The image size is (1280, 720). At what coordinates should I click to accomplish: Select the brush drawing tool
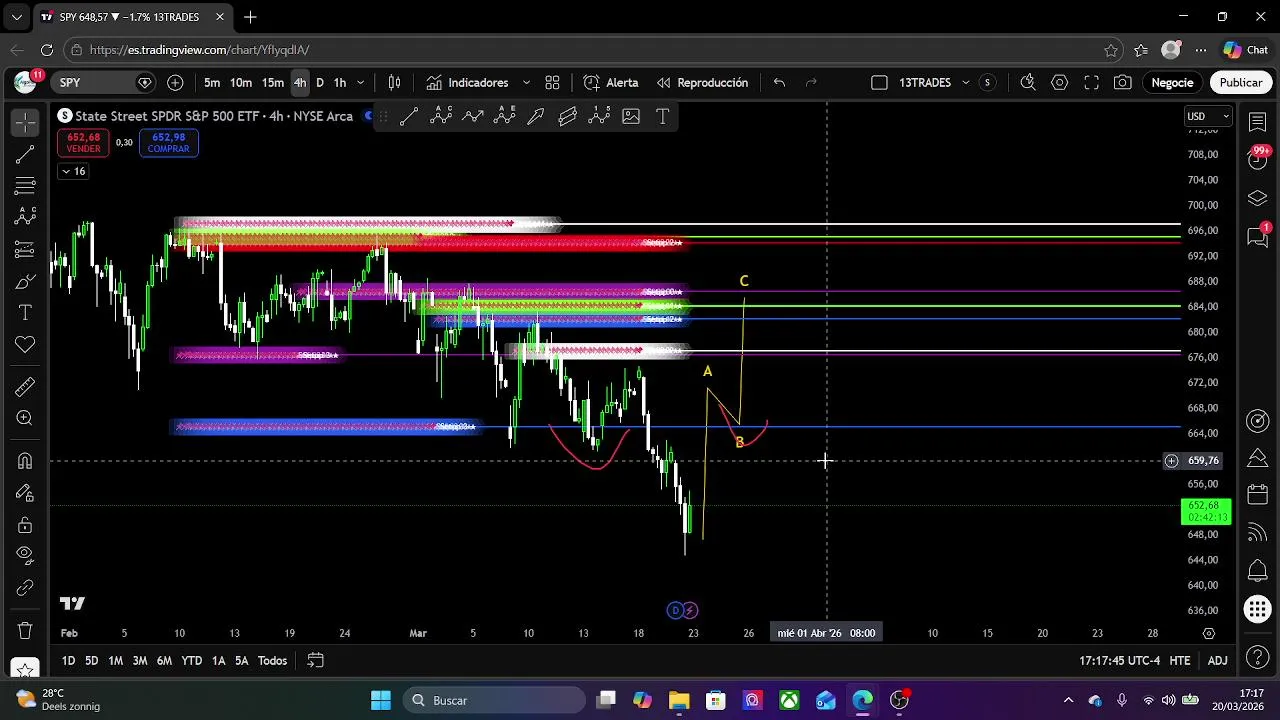(x=25, y=281)
